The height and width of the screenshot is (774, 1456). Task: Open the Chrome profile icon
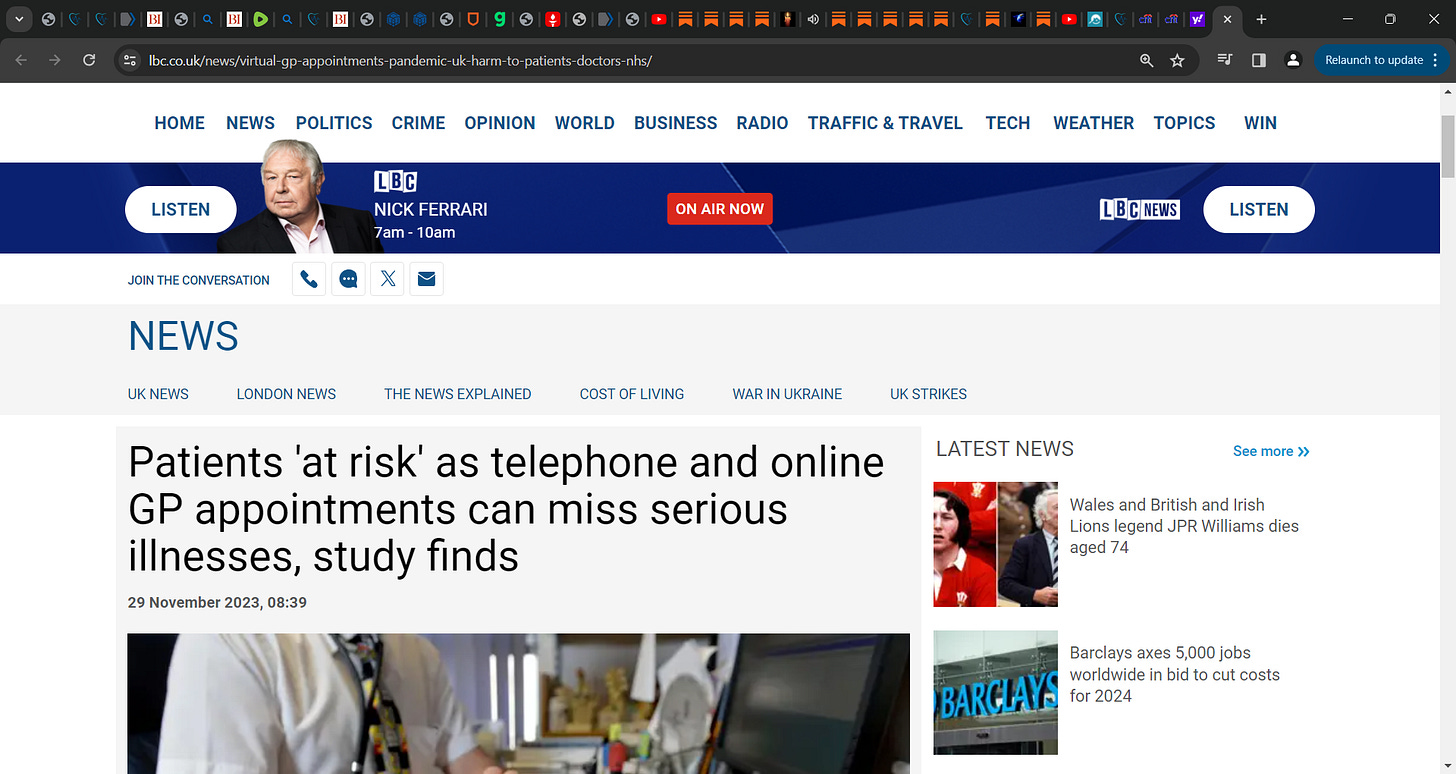pos(1293,60)
